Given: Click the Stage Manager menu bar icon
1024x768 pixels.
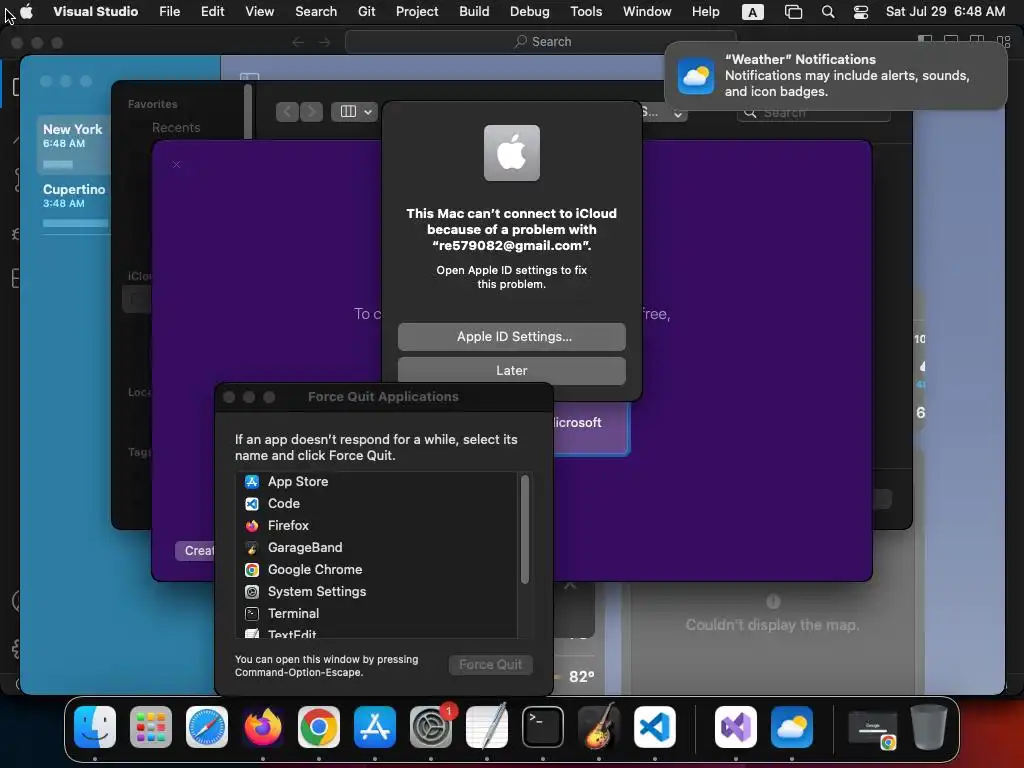Looking at the screenshot, I should 793,12.
